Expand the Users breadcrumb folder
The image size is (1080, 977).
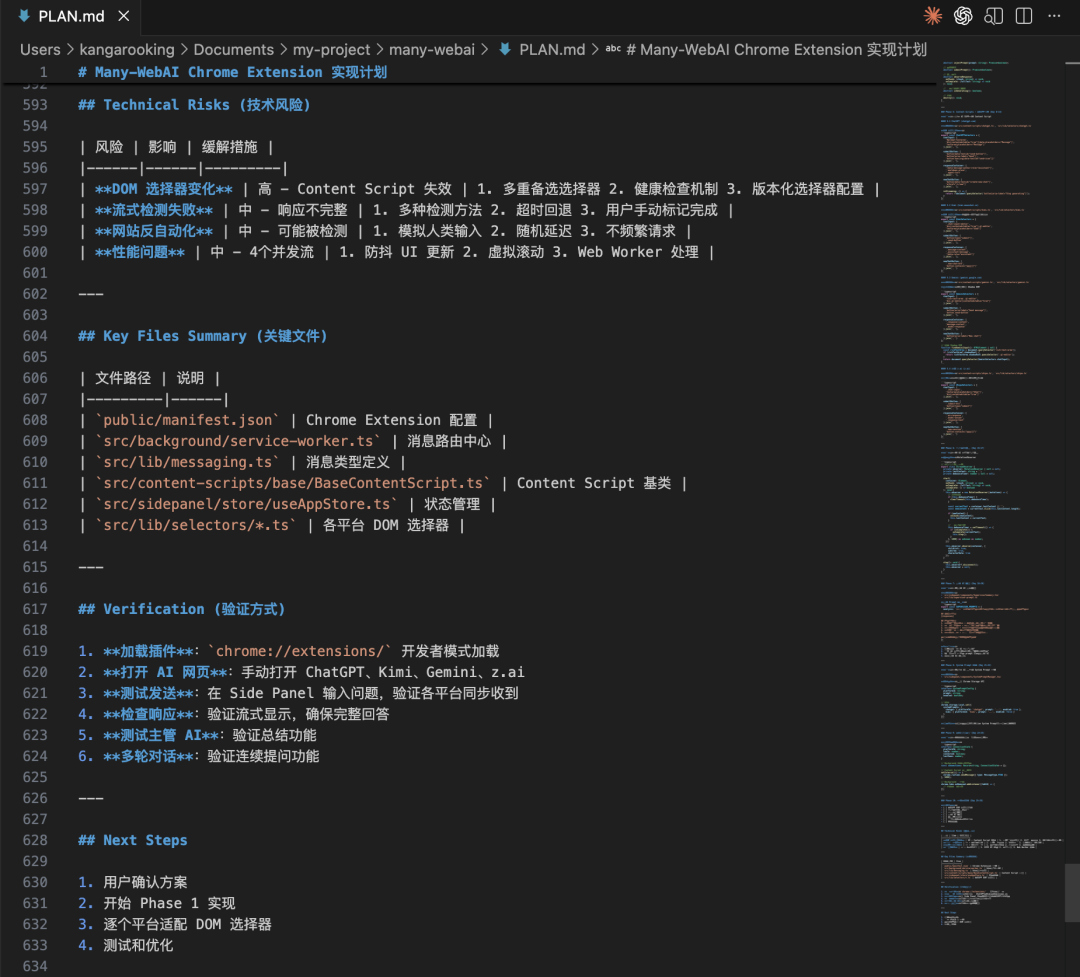click(40, 50)
